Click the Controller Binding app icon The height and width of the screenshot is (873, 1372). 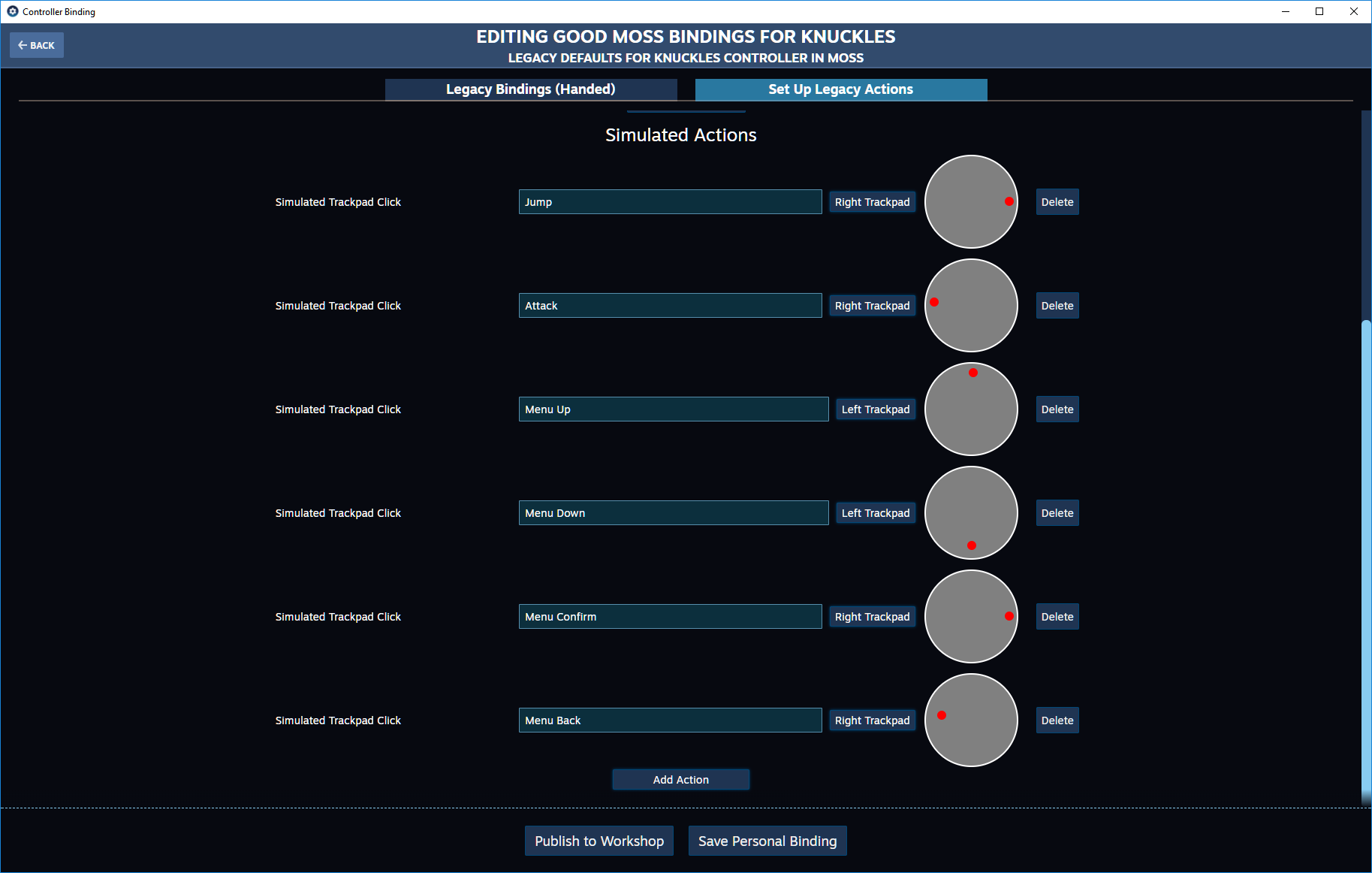pyautogui.click(x=12, y=11)
